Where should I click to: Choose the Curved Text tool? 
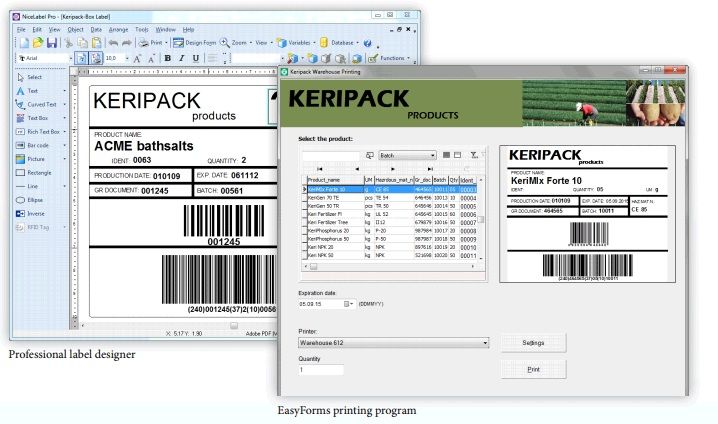[x=42, y=103]
